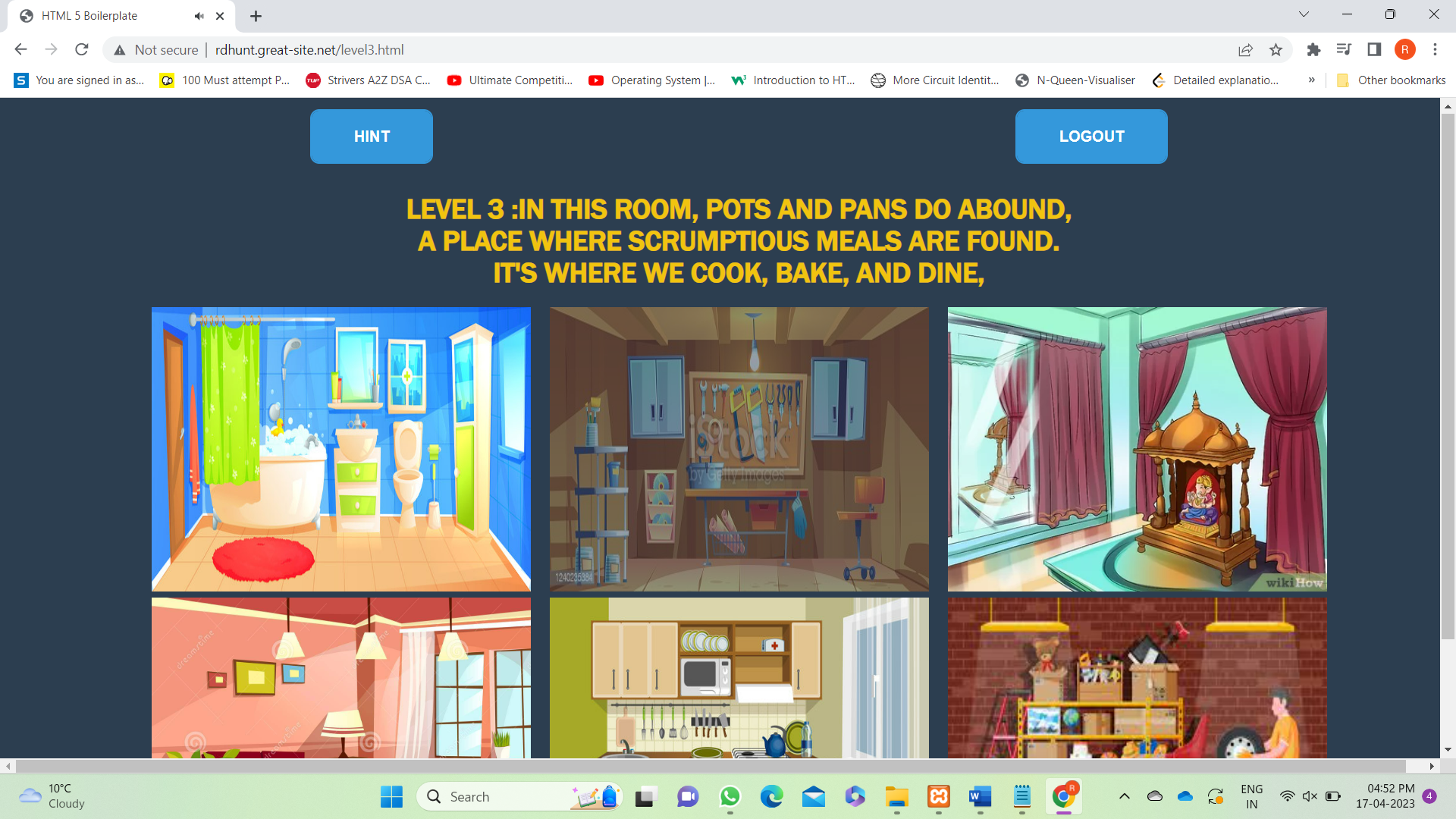Bookmark this page with star icon
Viewport: 1456px width, 819px height.
[1276, 50]
